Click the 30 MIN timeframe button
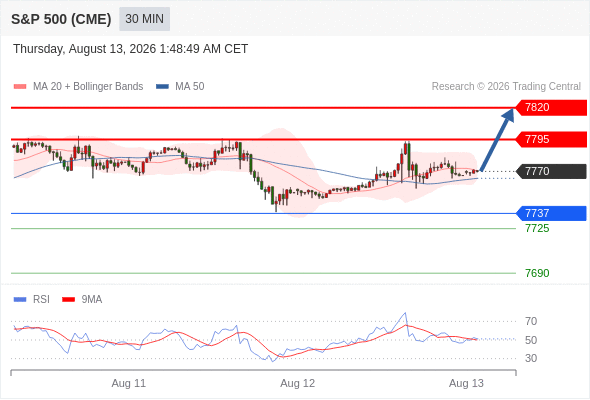590x400 pixels. point(144,19)
